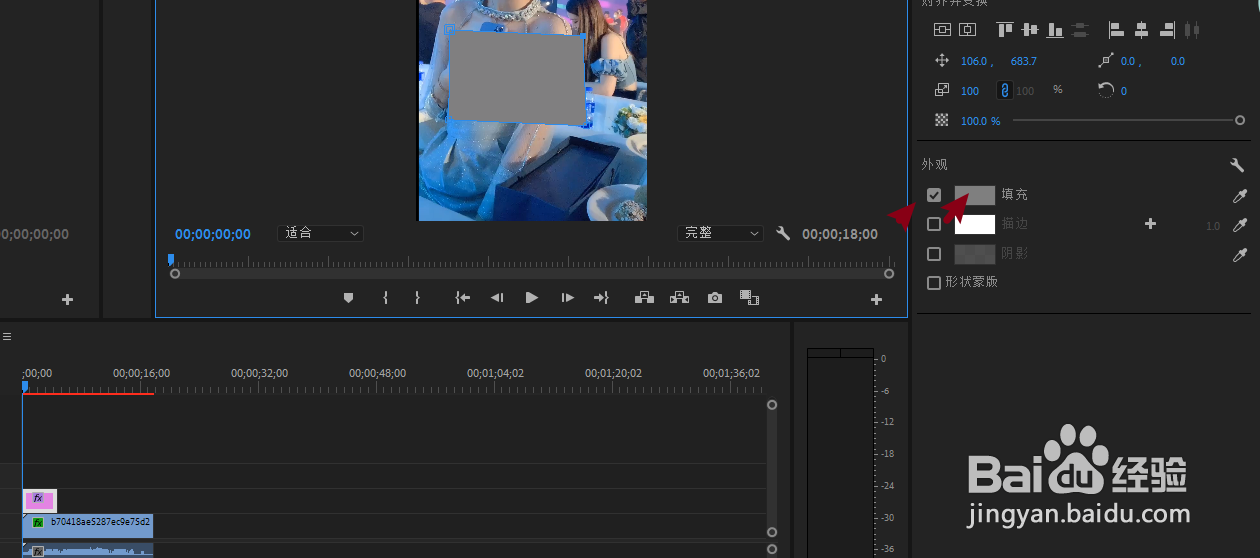Click align horizontal center icon

click(x=1141, y=30)
